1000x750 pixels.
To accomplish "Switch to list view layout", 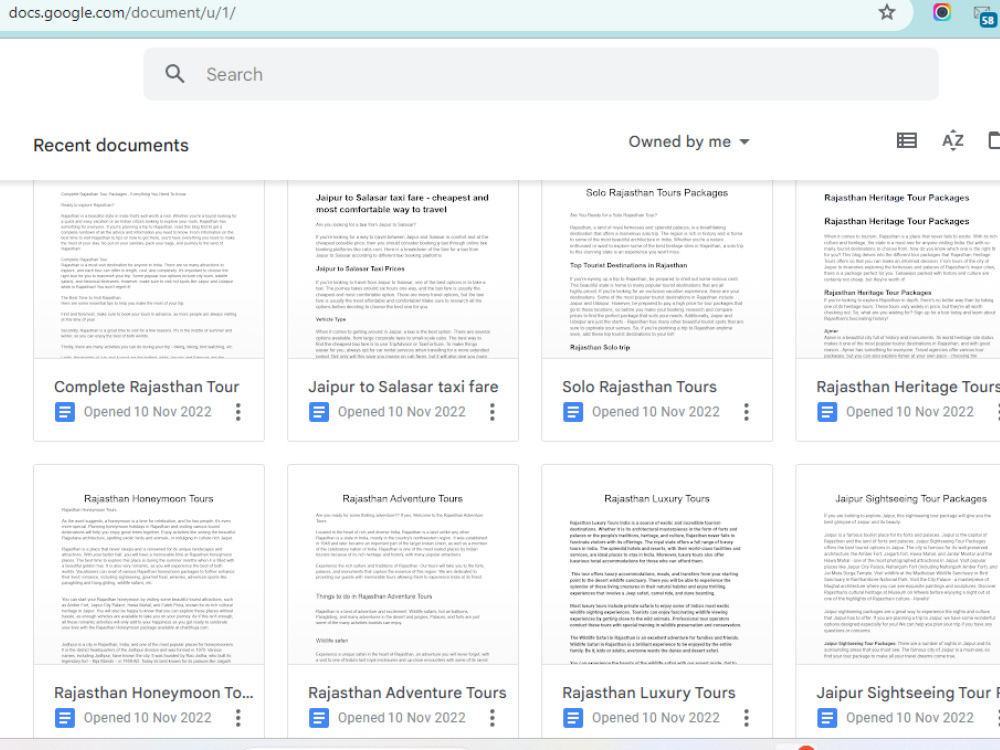I will (x=906, y=141).
